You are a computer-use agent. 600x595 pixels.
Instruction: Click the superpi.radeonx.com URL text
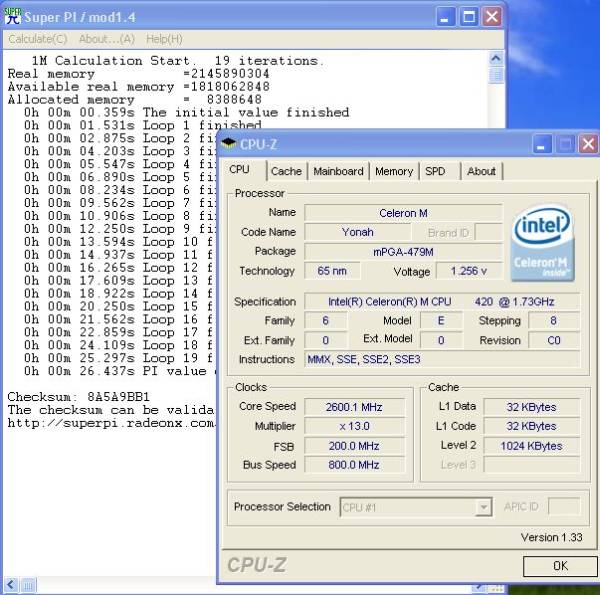(111, 423)
